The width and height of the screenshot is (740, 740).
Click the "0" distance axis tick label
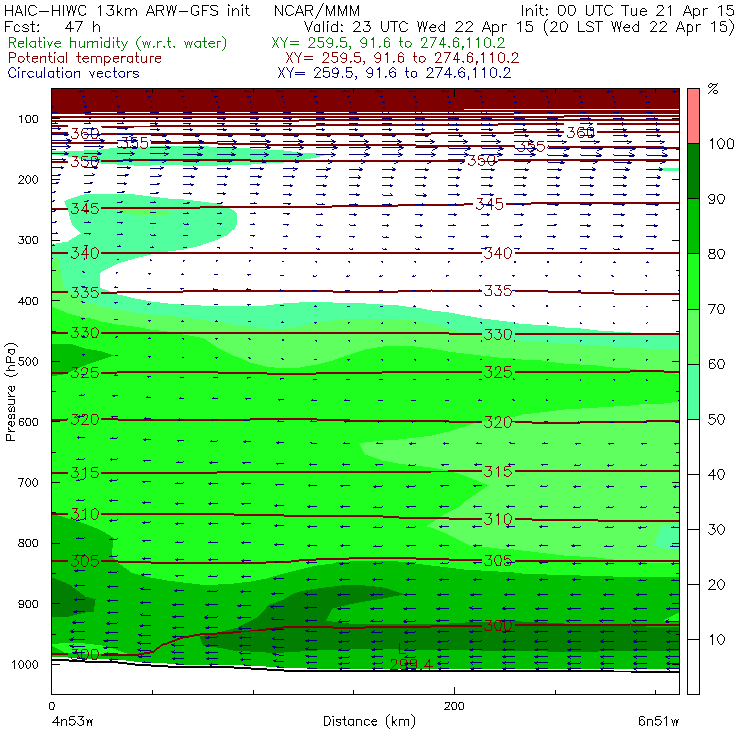point(51,706)
